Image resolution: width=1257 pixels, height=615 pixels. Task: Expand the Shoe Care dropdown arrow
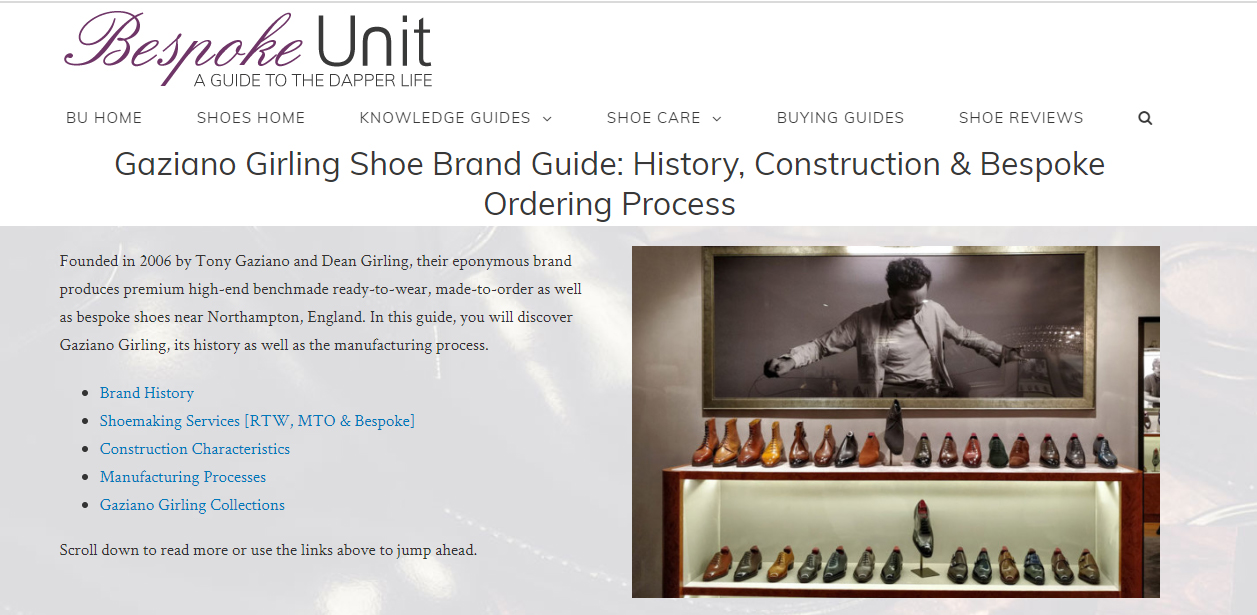(x=717, y=119)
